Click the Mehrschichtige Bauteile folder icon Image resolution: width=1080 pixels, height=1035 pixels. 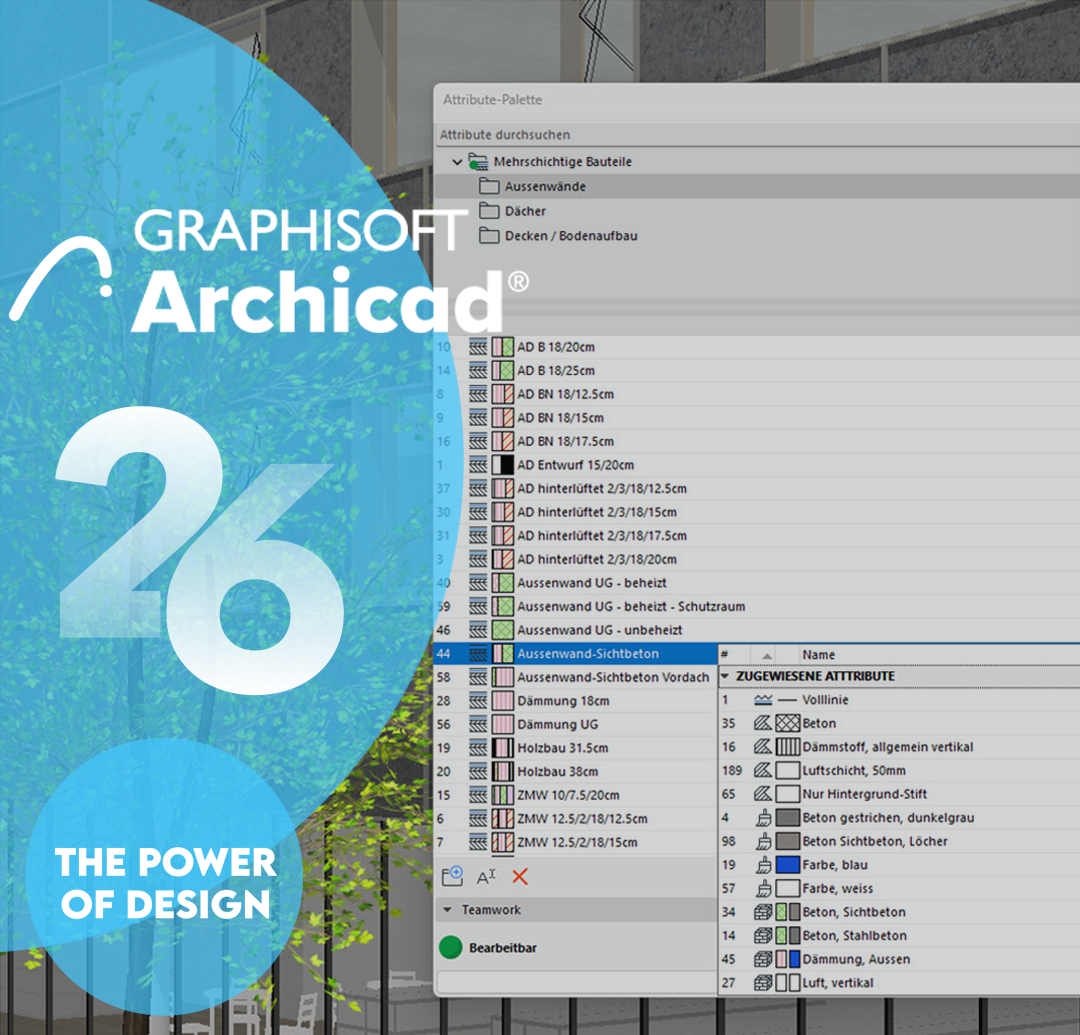(x=478, y=162)
